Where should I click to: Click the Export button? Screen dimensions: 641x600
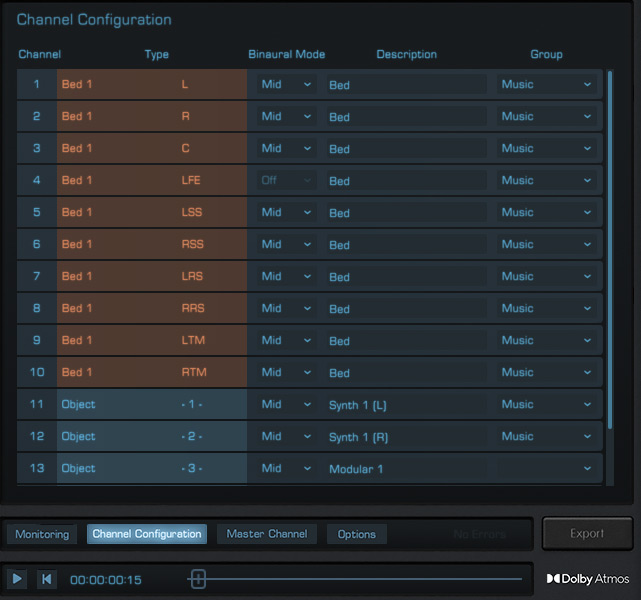coord(587,534)
